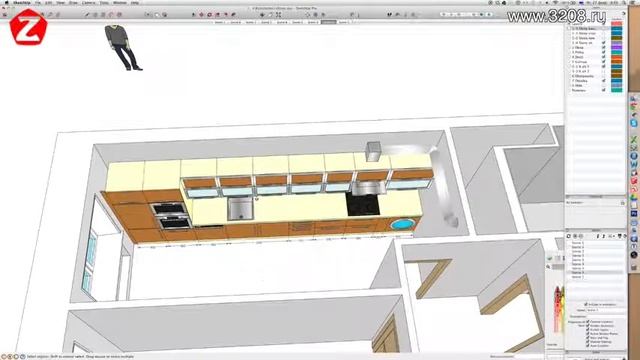The image size is (640, 360).
Task: Click the scene Description input field
Action: click(605, 316)
